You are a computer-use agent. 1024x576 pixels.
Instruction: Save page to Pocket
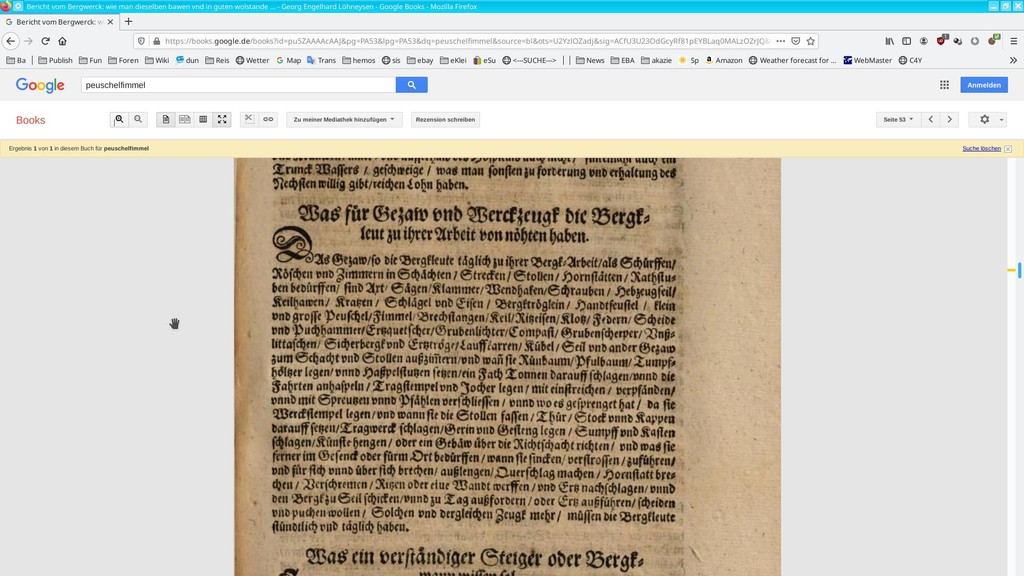pyautogui.click(x=795, y=41)
